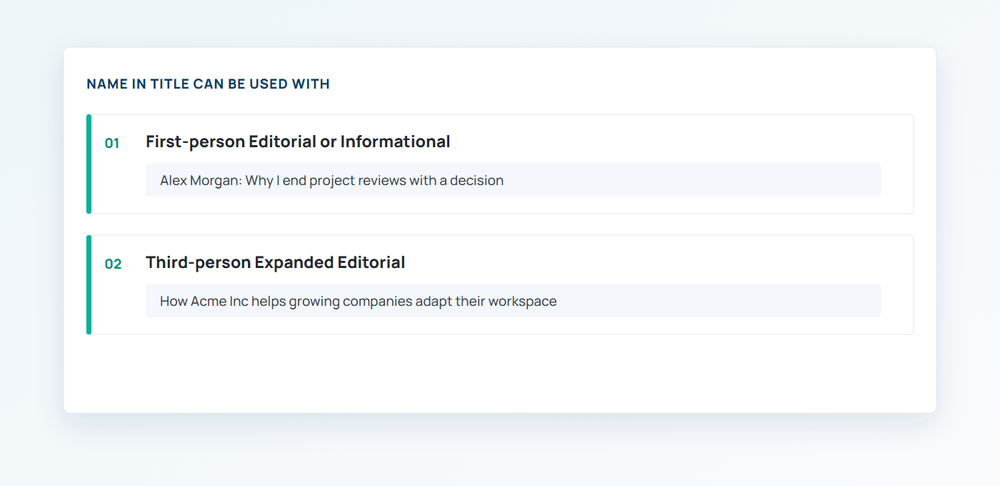Viewport: 1000px width, 486px height.
Task: Select the number label 01
Action: pyautogui.click(x=112, y=144)
